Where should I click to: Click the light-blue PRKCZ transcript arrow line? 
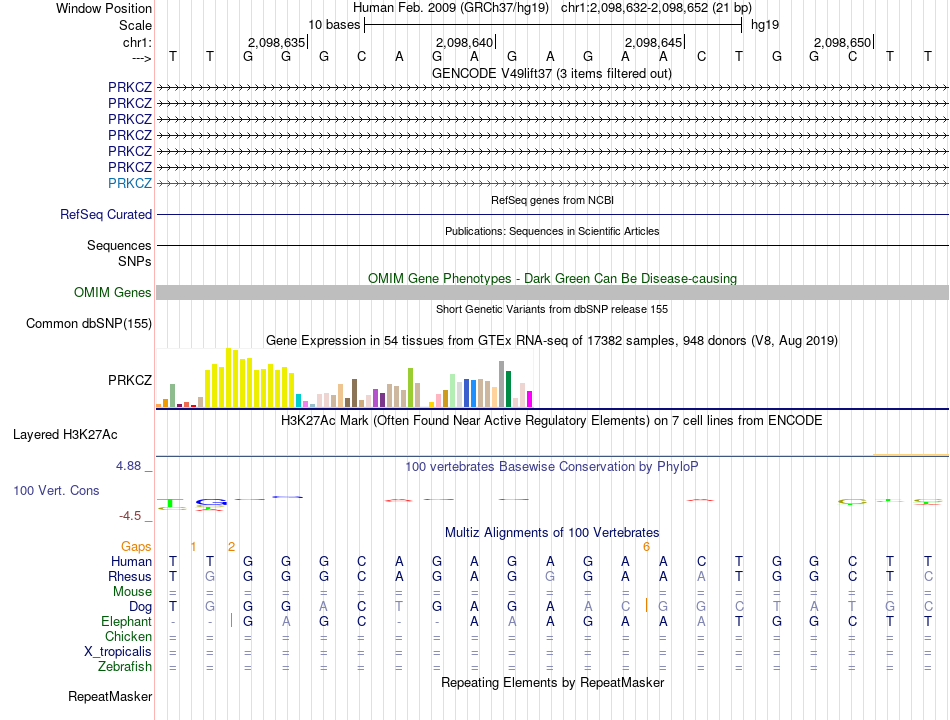click(552, 183)
